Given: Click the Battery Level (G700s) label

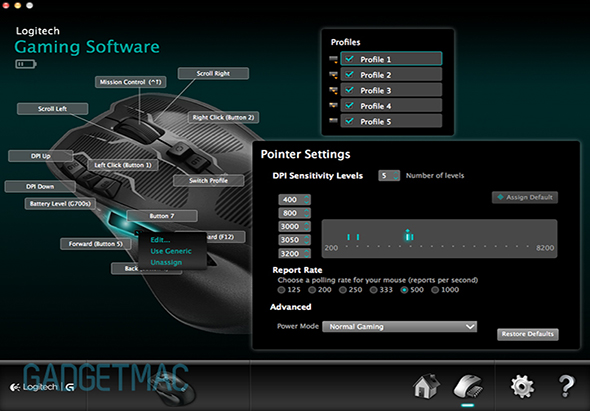Looking at the screenshot, I should pos(60,204).
